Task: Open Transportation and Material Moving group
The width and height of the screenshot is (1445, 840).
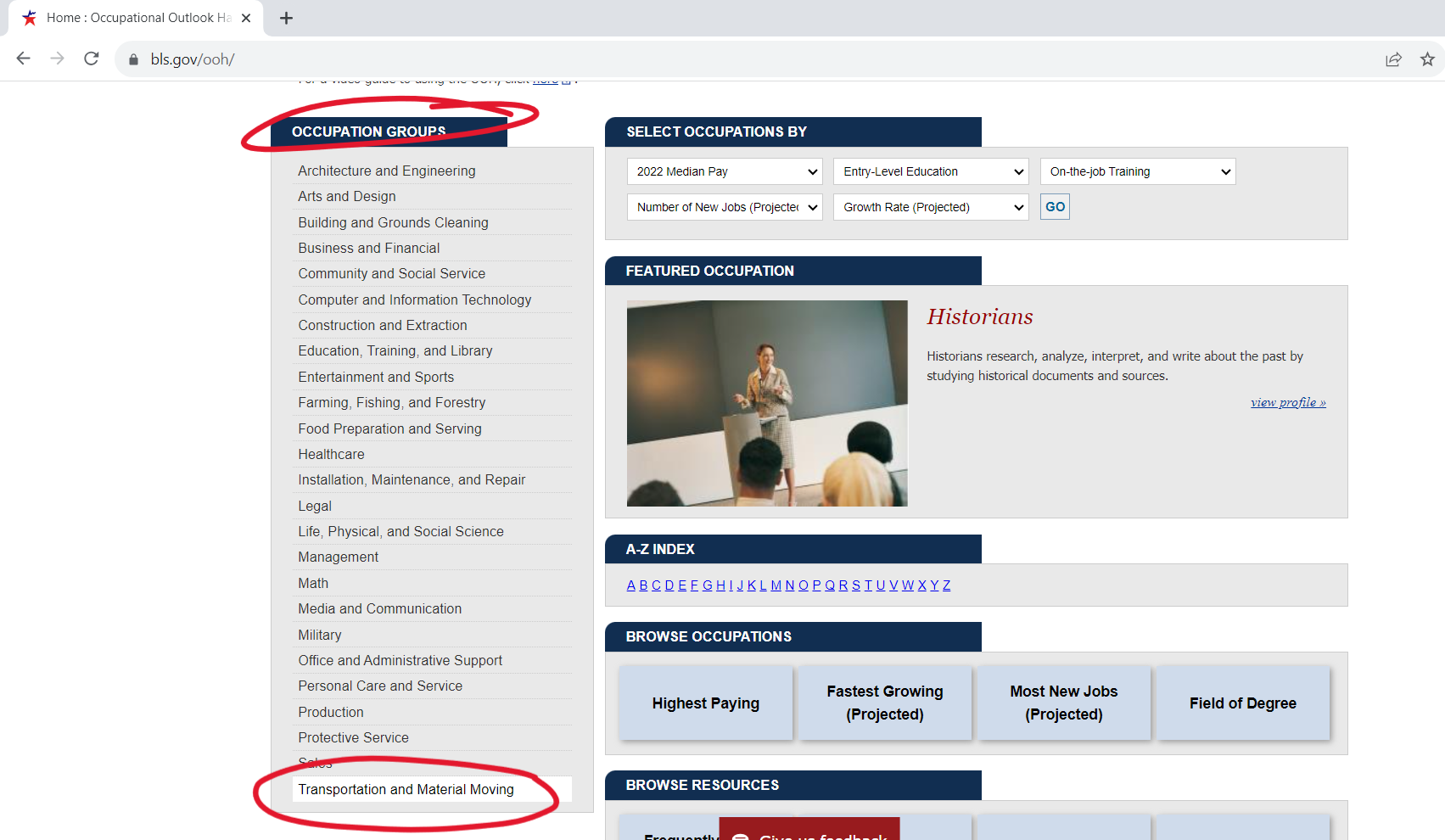Action: tap(406, 789)
